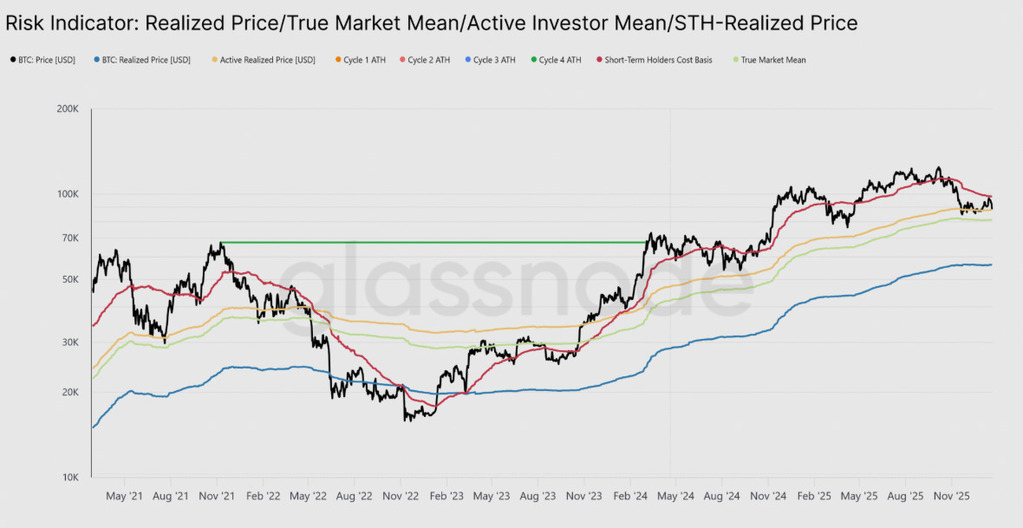1023x528 pixels.
Task: Click the blue Realized Price legend dot
Action: (x=98, y=60)
